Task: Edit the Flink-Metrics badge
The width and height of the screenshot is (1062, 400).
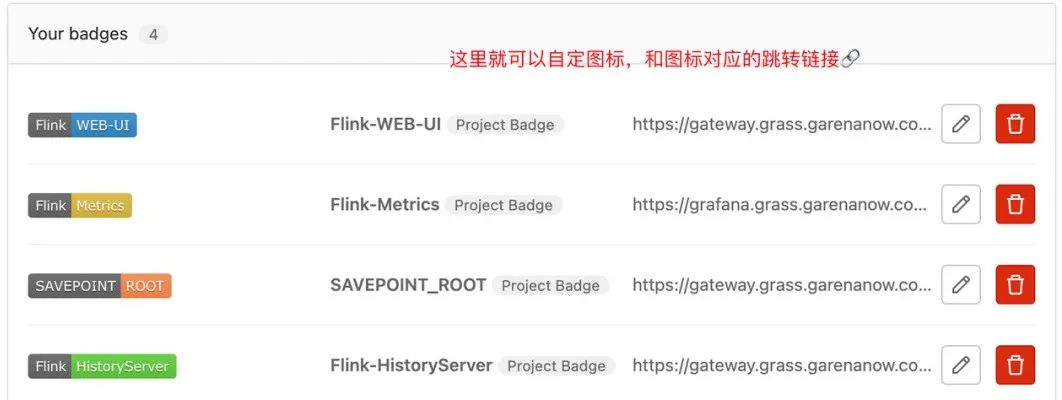Action: click(x=961, y=205)
